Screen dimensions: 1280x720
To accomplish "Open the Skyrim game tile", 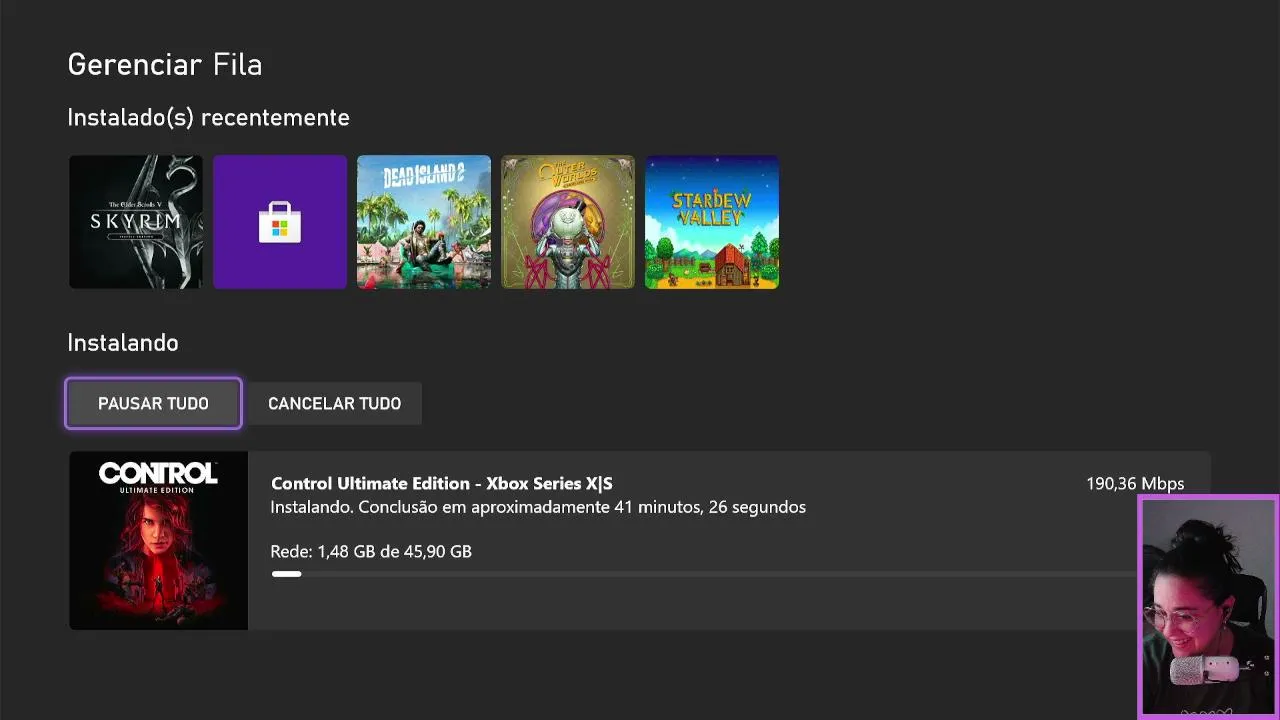I will pyautogui.click(x=136, y=222).
